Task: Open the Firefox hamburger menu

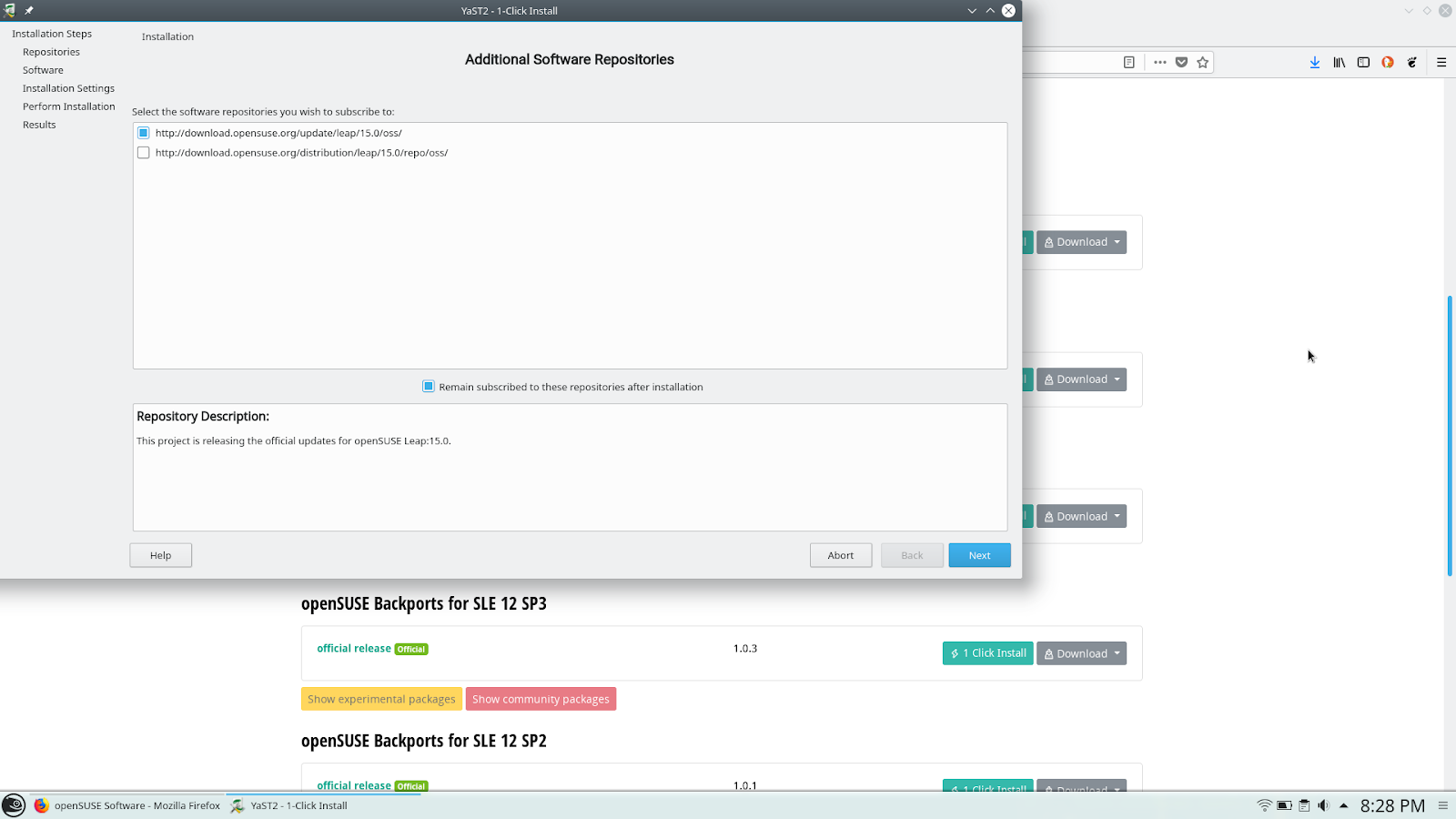Action: [1441, 63]
